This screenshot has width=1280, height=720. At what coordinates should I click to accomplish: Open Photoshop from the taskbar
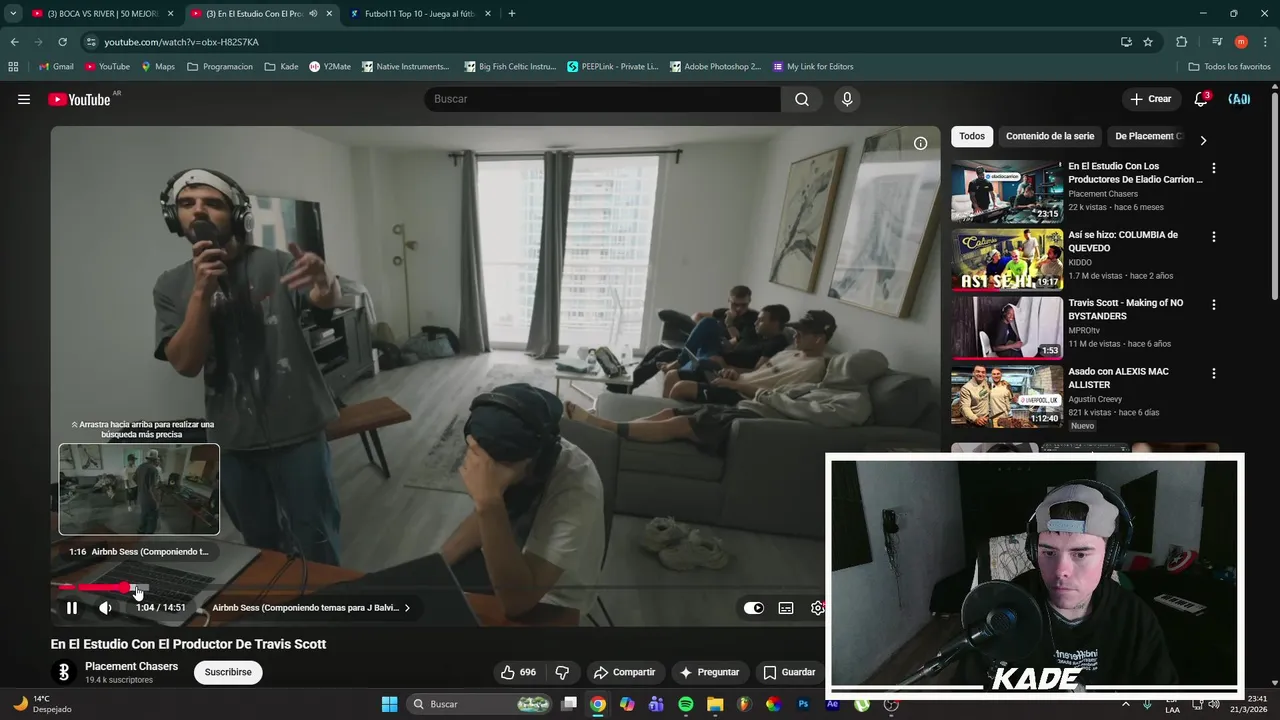pyautogui.click(x=803, y=704)
